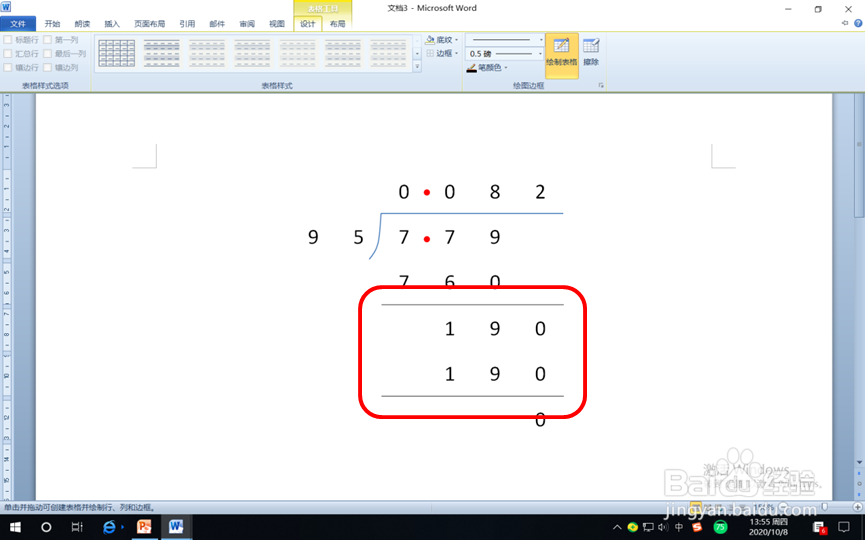This screenshot has height=540, width=865.
Task: Switch to the References (引用) tab
Action: [x=187, y=24]
